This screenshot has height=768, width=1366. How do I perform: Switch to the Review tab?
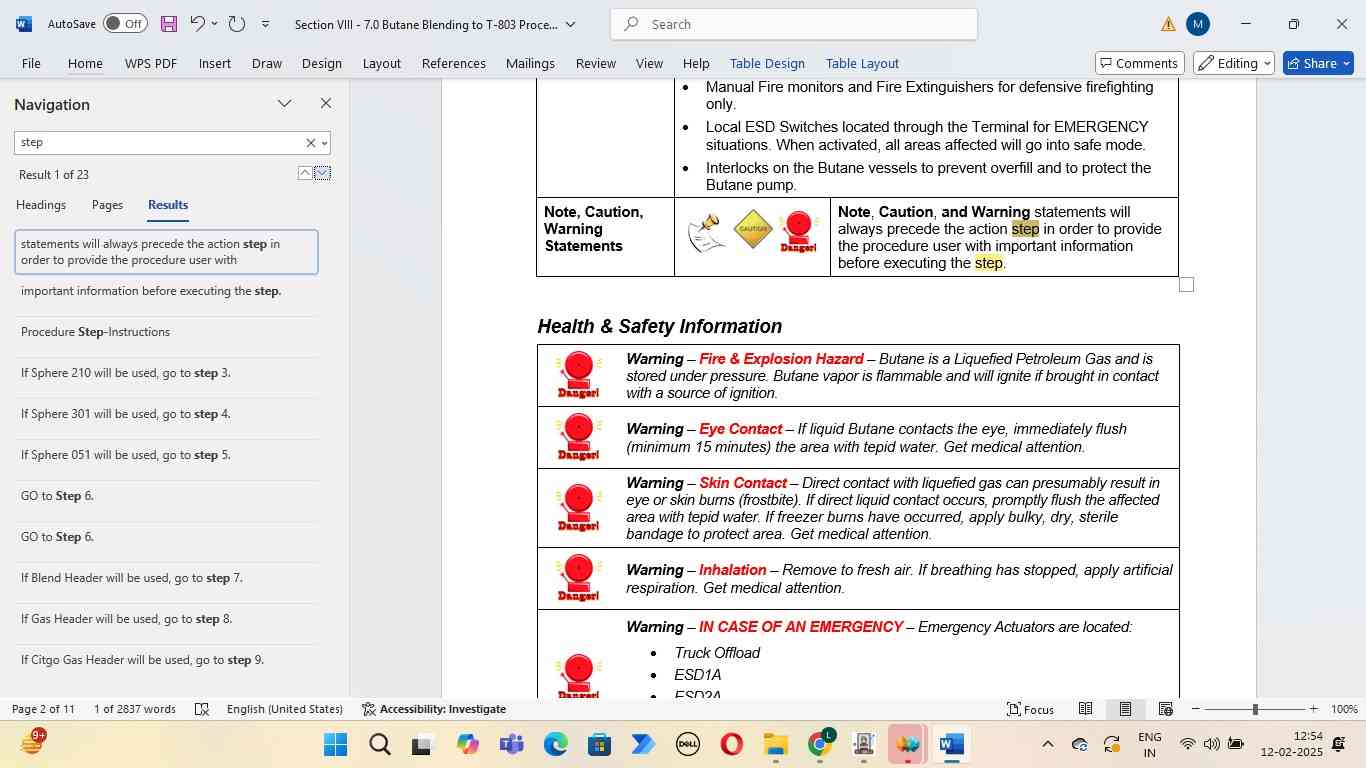coord(596,63)
